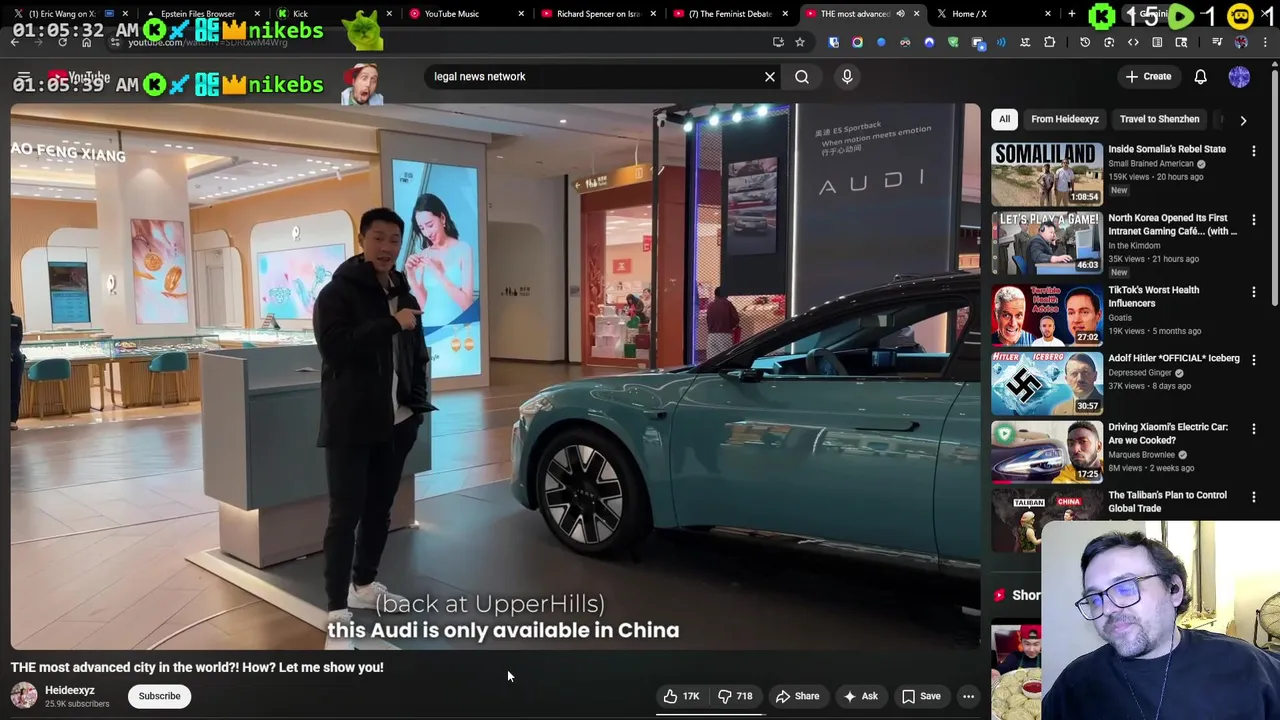
Task: Open options menu for North Korea video
Action: click(1254, 220)
